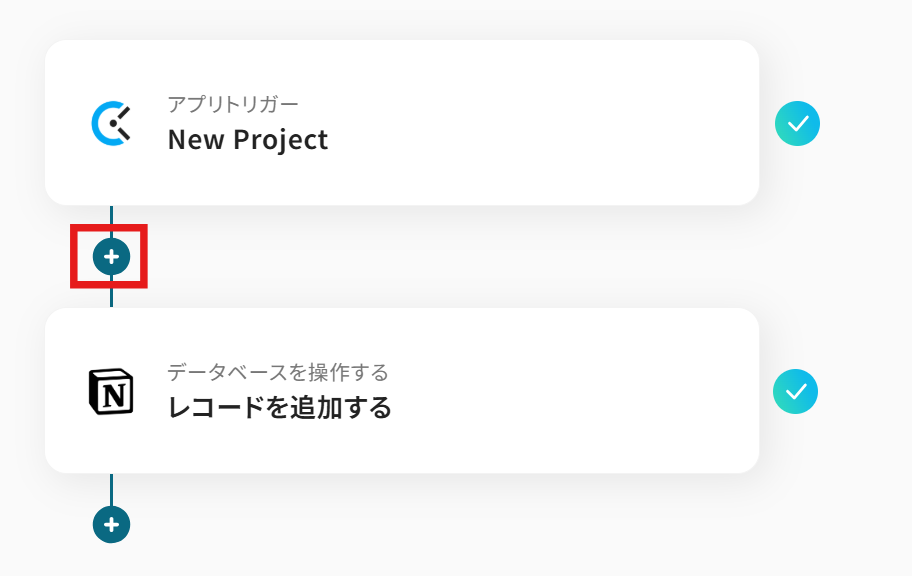
Task: Click the checkmark beside レコードを追加する
Action: pos(795,392)
